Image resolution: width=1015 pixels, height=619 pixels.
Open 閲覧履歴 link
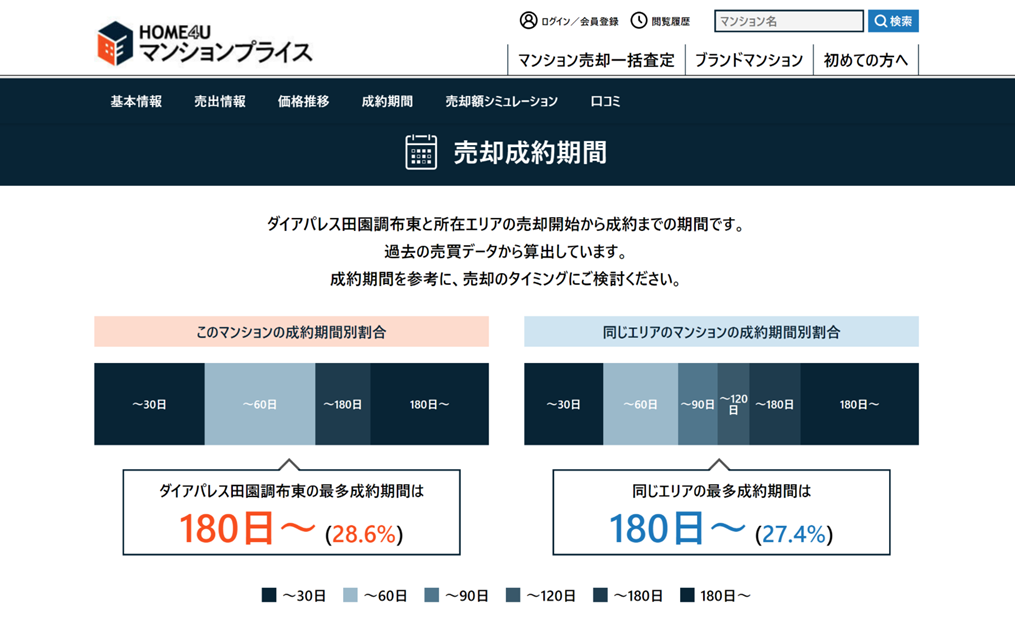(x=671, y=21)
